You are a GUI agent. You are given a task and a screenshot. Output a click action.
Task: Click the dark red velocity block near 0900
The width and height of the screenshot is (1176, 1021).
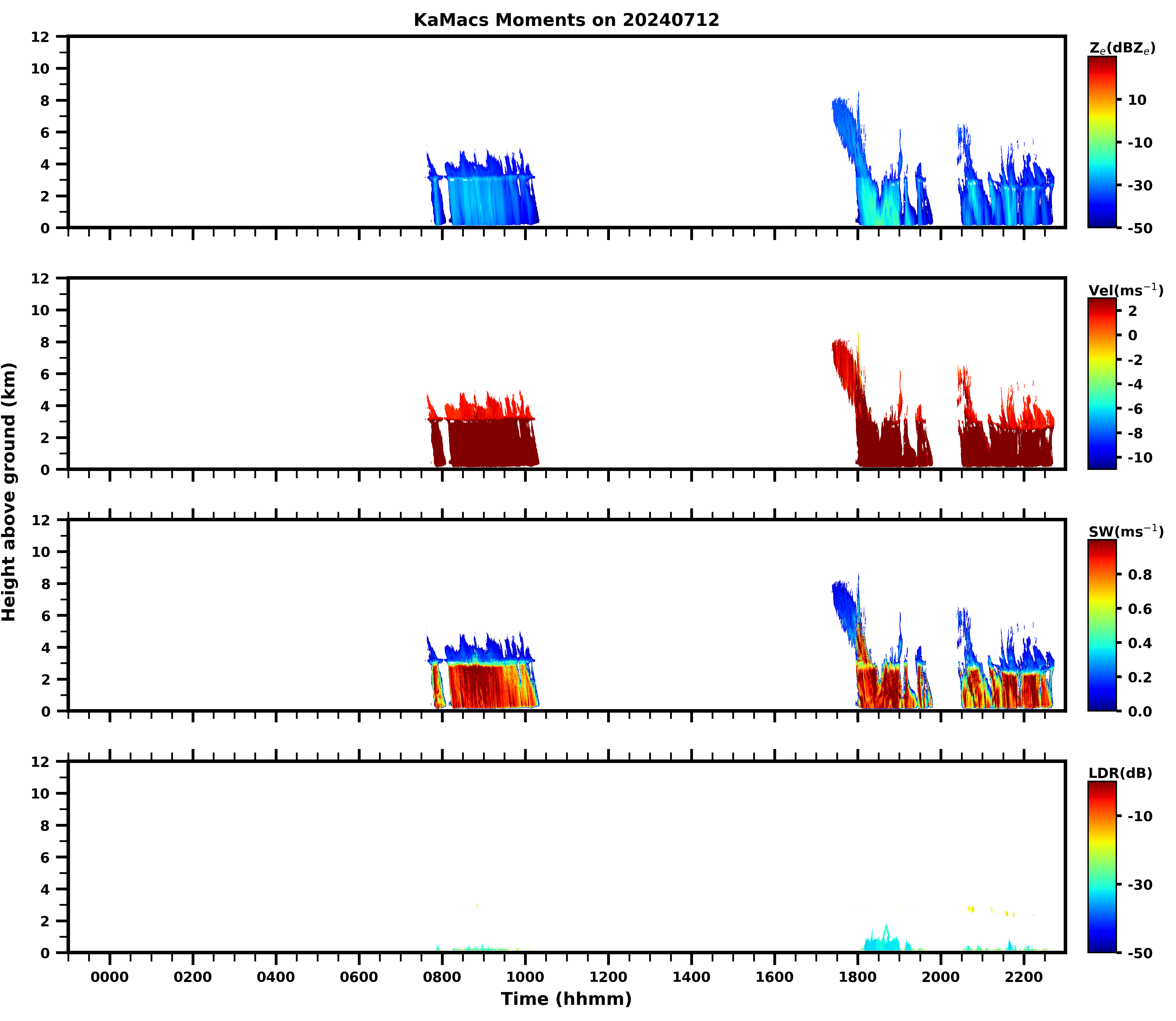485,444
